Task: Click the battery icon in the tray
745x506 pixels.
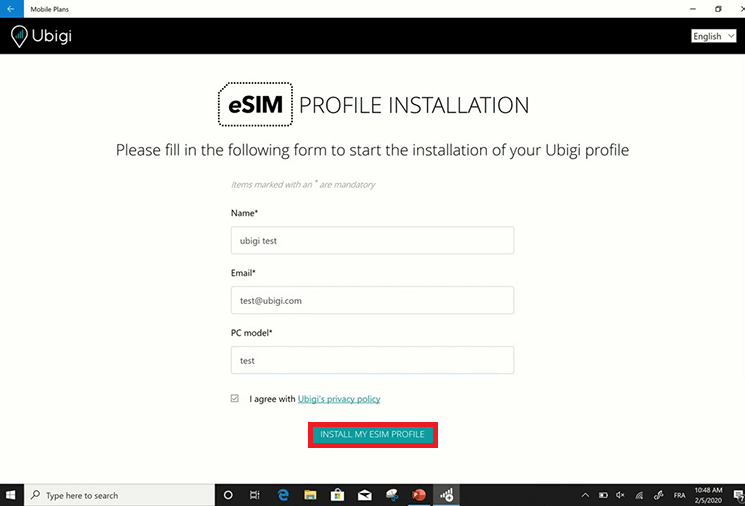Action: pyautogui.click(x=603, y=495)
